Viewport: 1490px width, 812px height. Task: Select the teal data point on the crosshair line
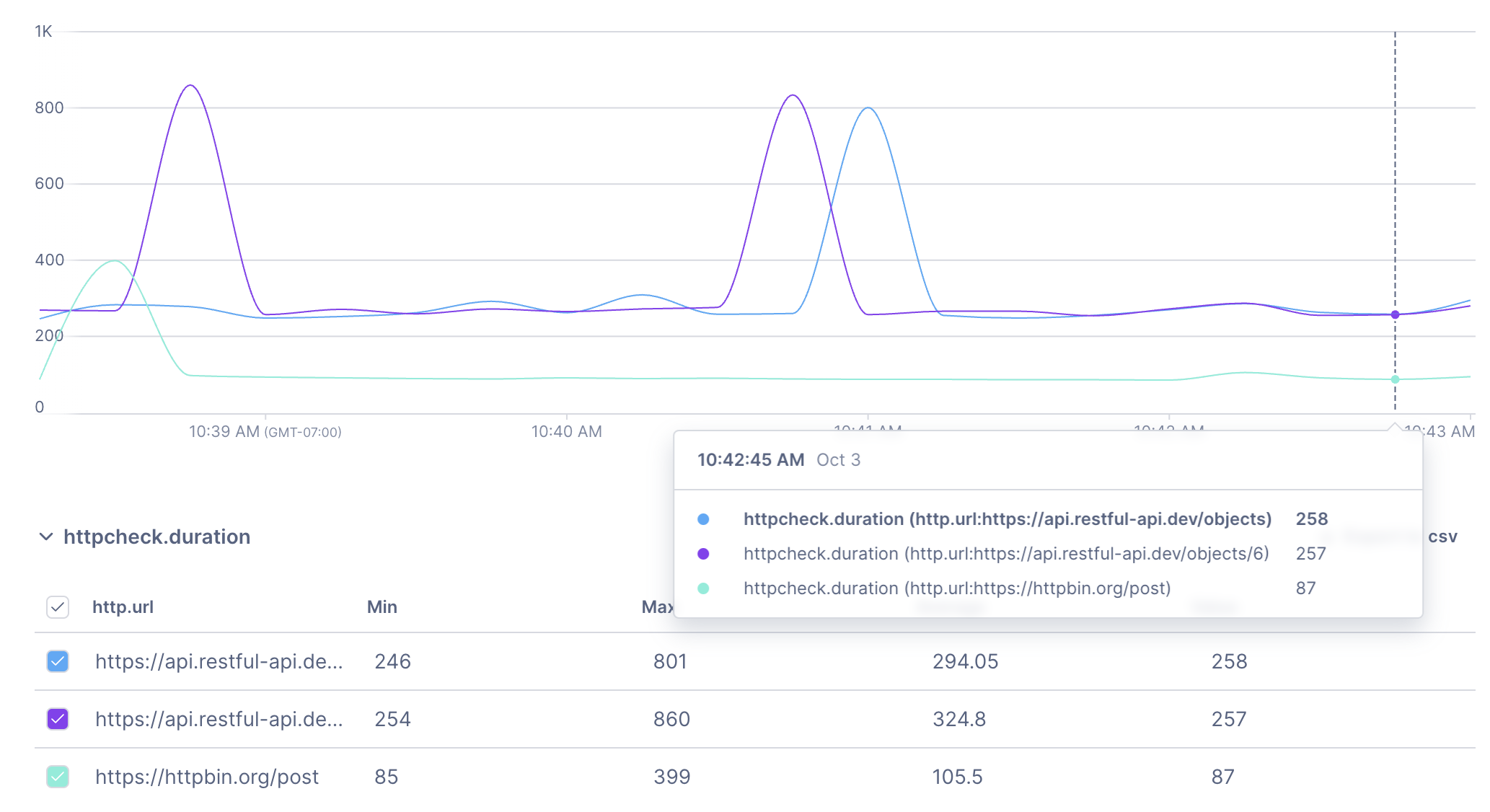1396,378
